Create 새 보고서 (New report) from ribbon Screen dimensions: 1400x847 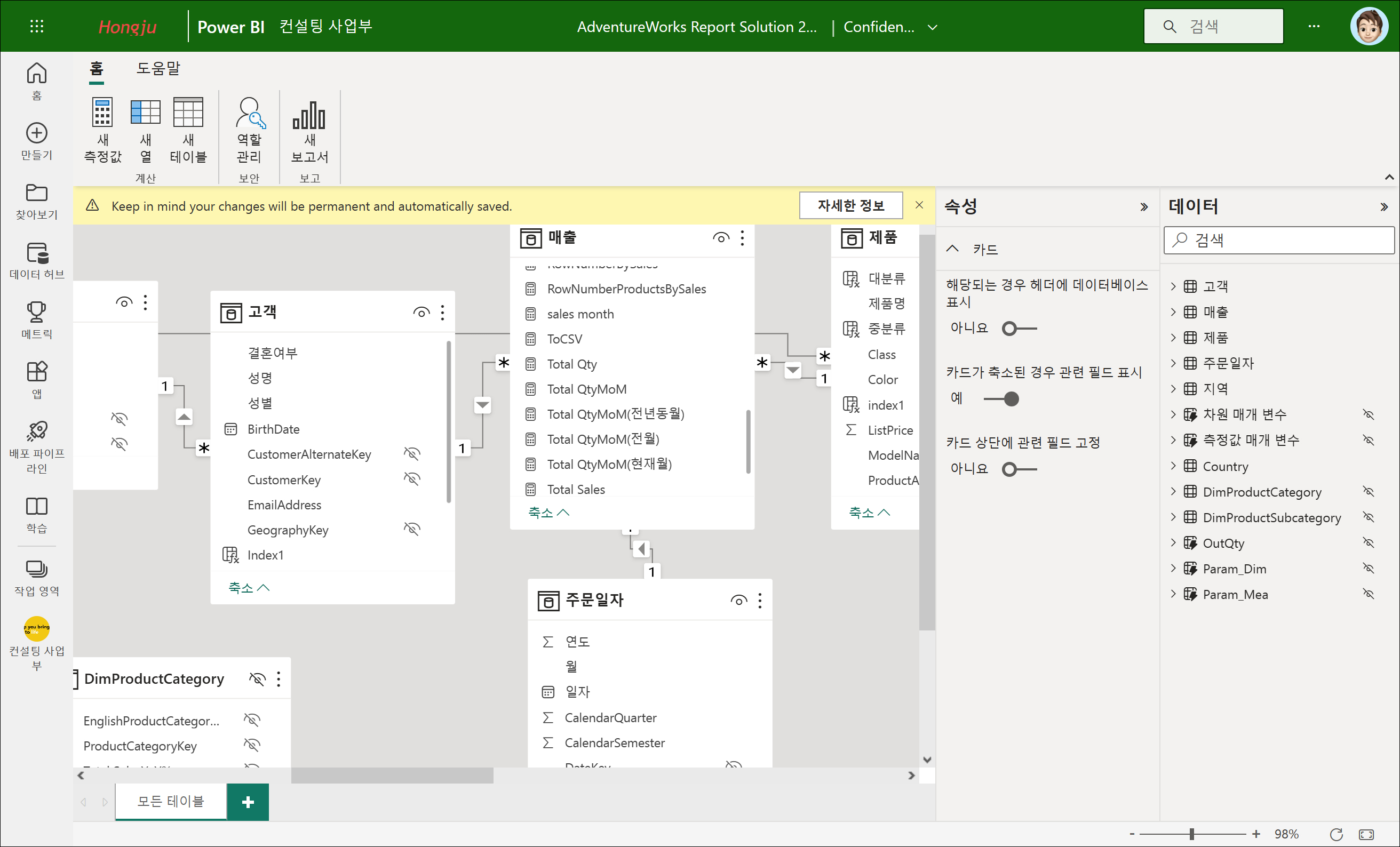309,116
